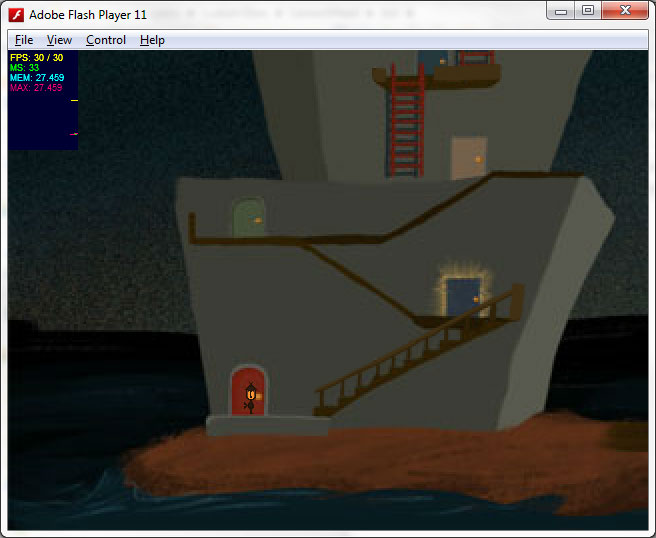Open the File menu
656x538 pixels.
pyautogui.click(x=24, y=40)
